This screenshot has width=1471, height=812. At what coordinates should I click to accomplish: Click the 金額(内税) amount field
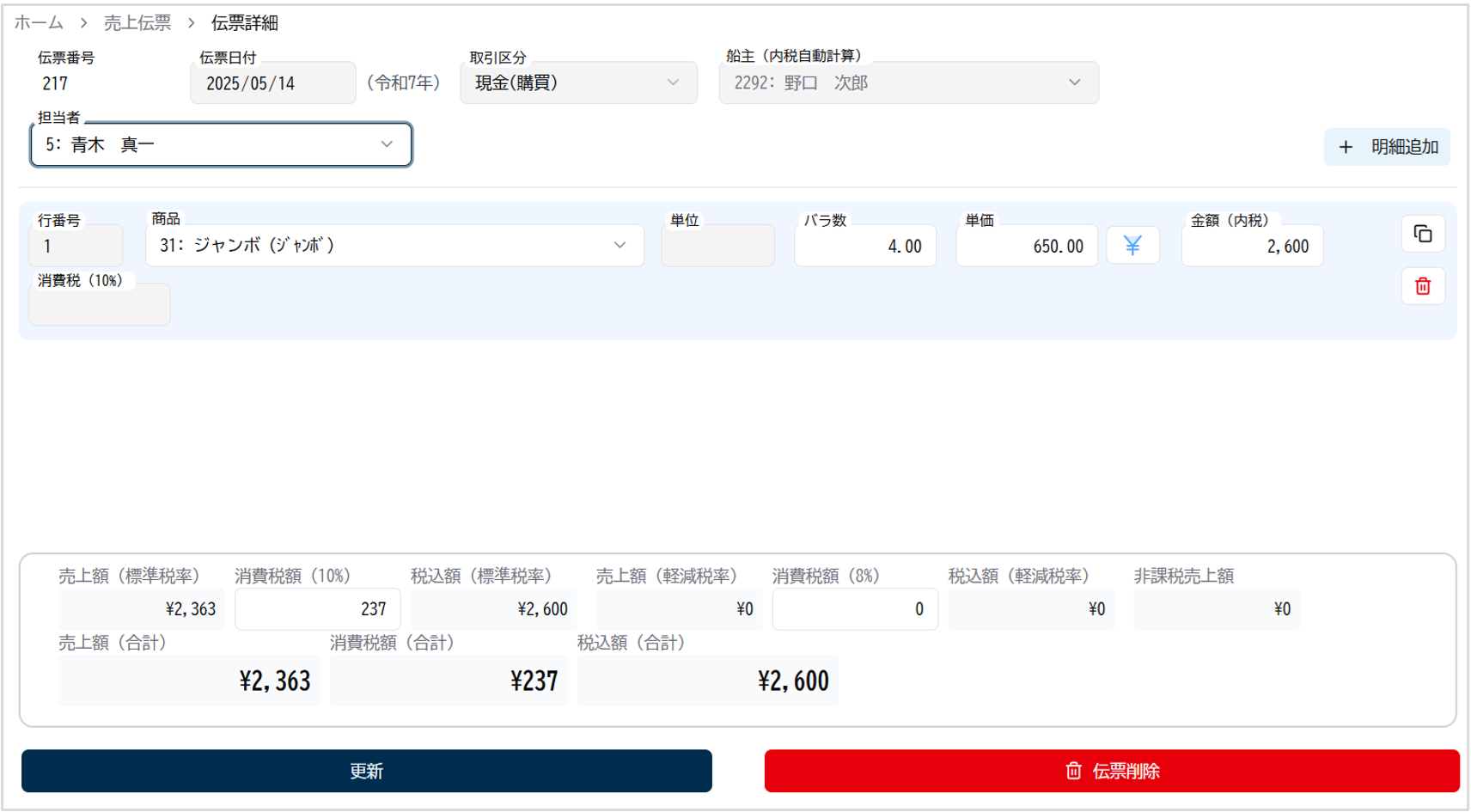pyautogui.click(x=1251, y=247)
